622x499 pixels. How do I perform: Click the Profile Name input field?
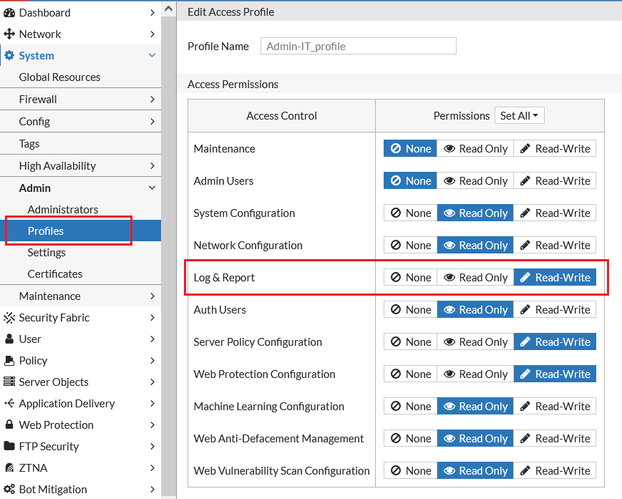tap(357, 46)
